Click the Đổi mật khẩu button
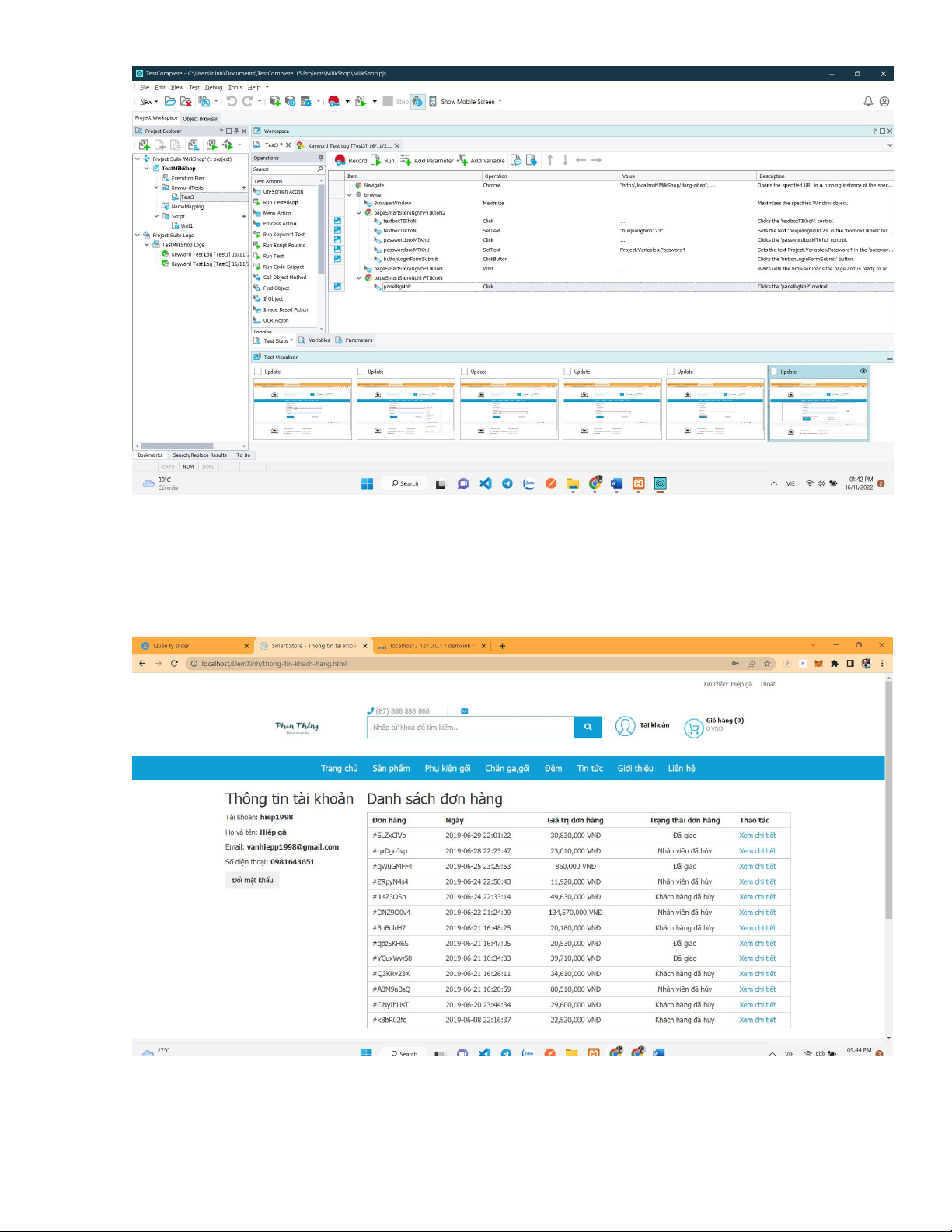The width and height of the screenshot is (952, 1232). pos(253,880)
